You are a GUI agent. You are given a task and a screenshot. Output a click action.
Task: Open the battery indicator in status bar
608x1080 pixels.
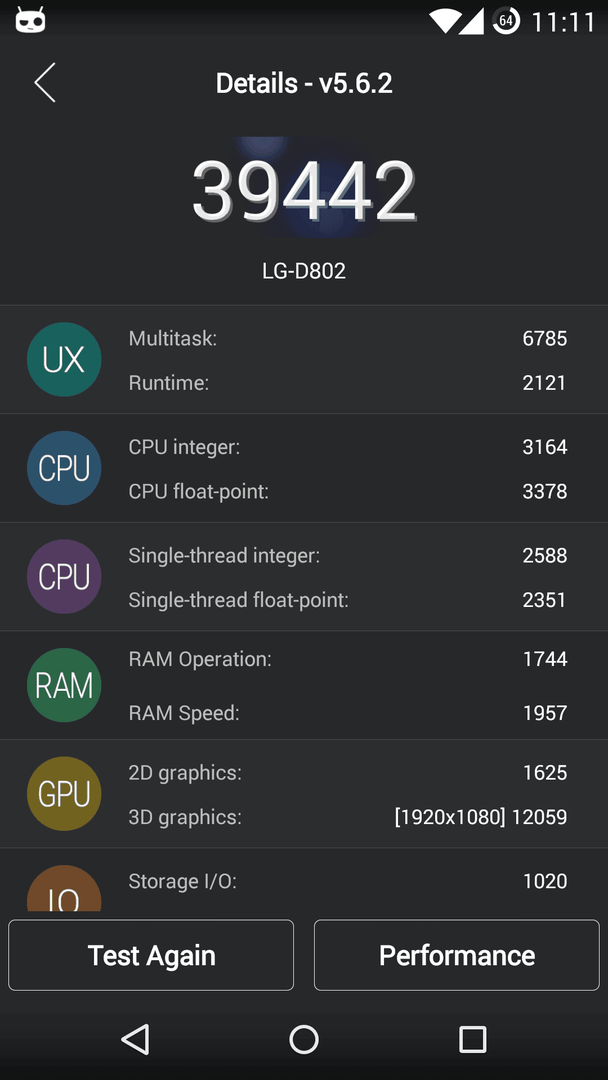506,21
